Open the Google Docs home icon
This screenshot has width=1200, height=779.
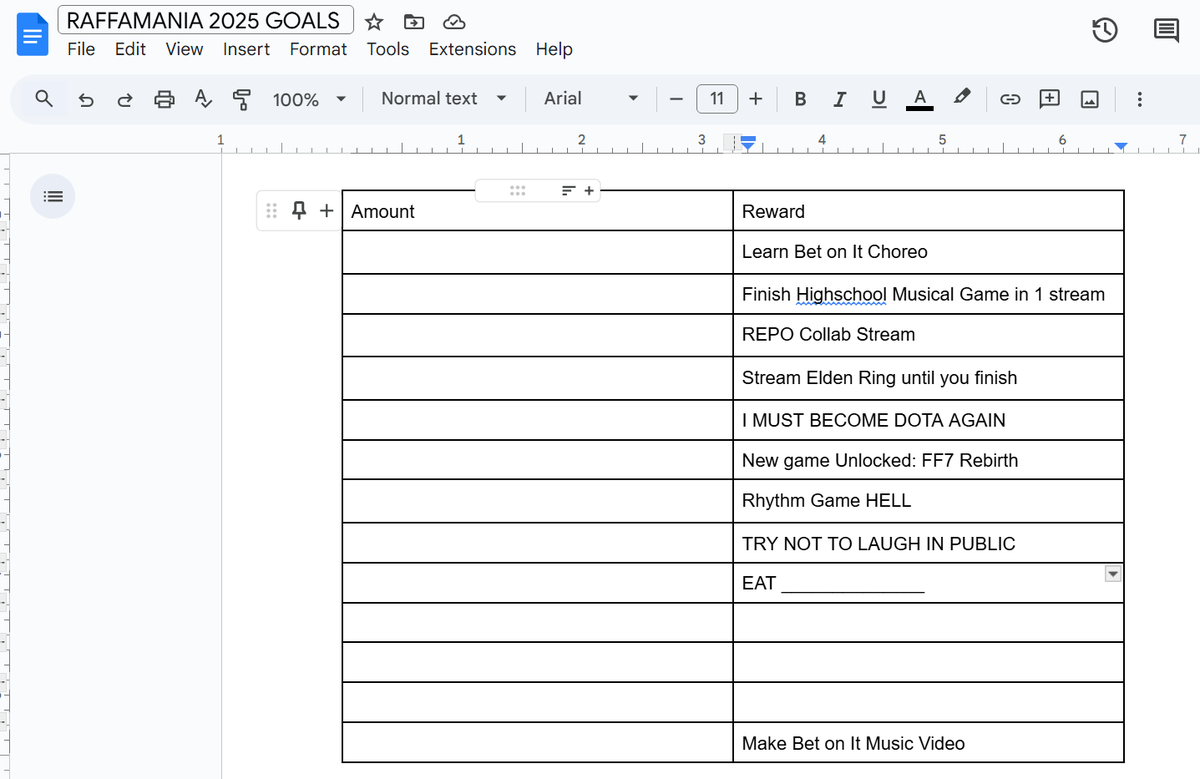pyautogui.click(x=33, y=35)
